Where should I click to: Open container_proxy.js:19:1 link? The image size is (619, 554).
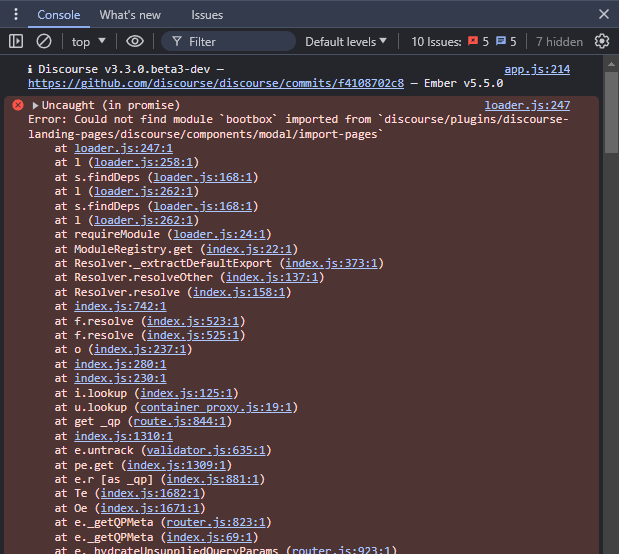[216, 407]
